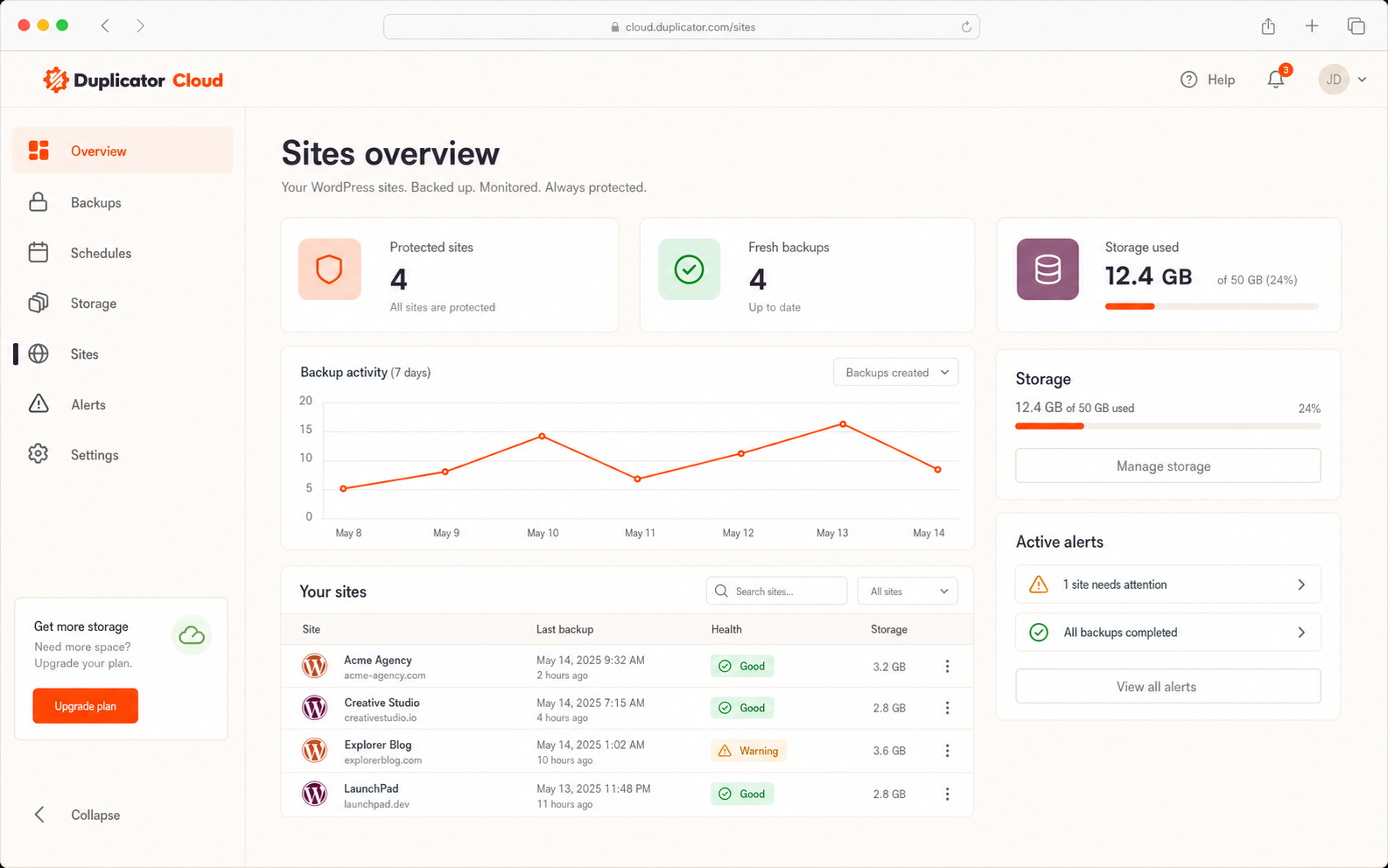Click the Creative Studio WordPress logo

315,707
